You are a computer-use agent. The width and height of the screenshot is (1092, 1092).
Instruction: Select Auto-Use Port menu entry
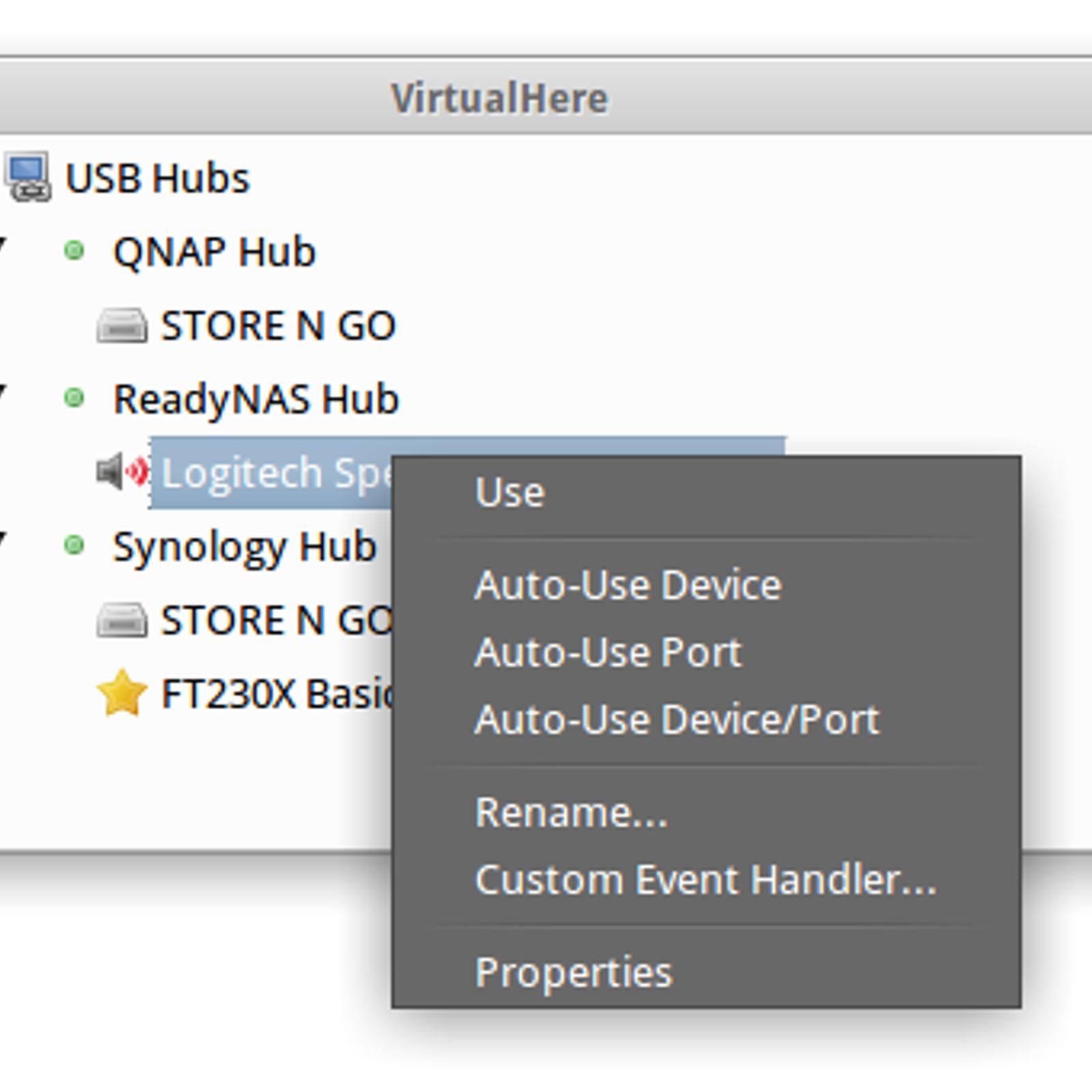[x=706, y=652]
